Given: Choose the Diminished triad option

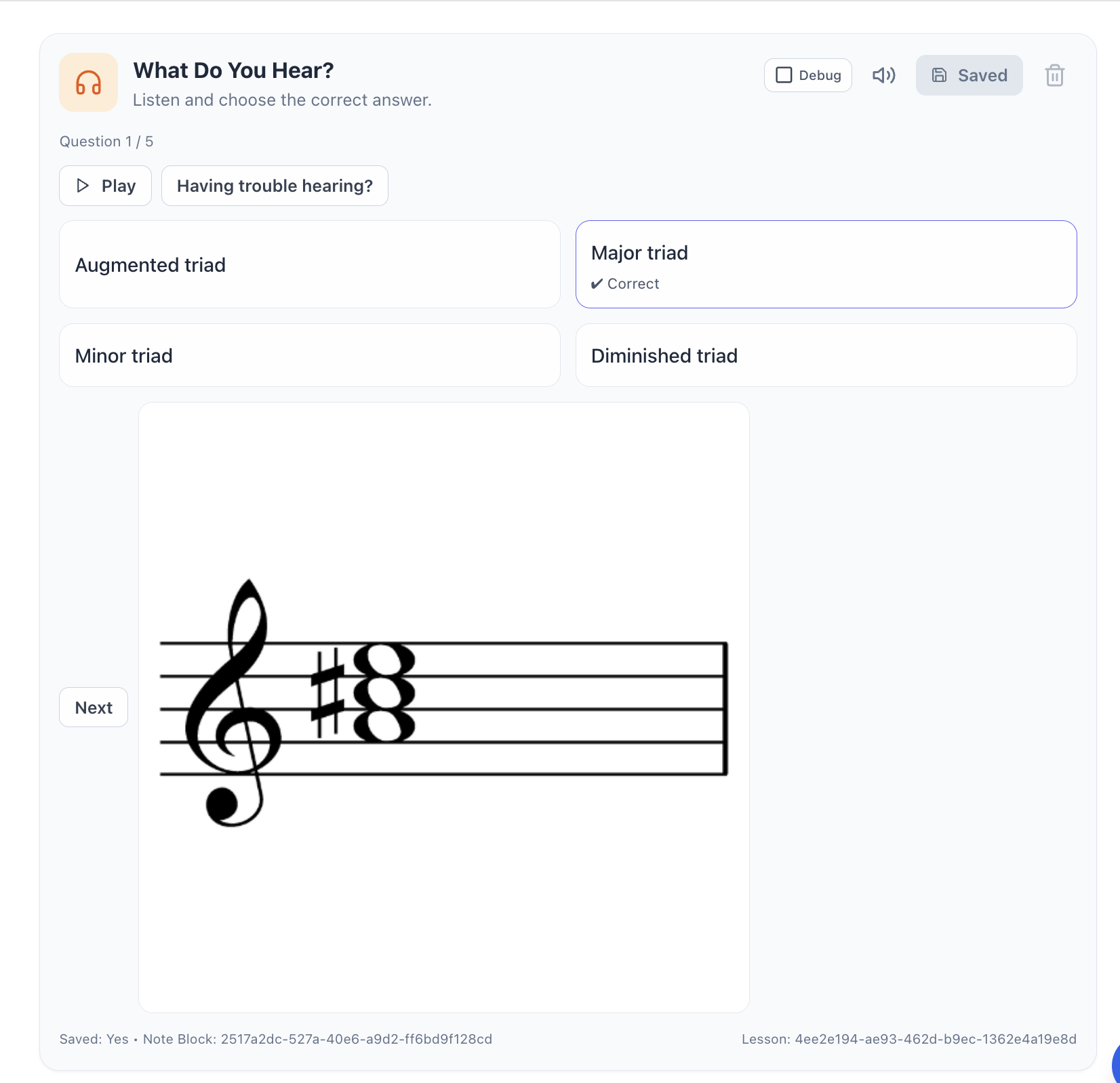Looking at the screenshot, I should pyautogui.click(x=826, y=355).
